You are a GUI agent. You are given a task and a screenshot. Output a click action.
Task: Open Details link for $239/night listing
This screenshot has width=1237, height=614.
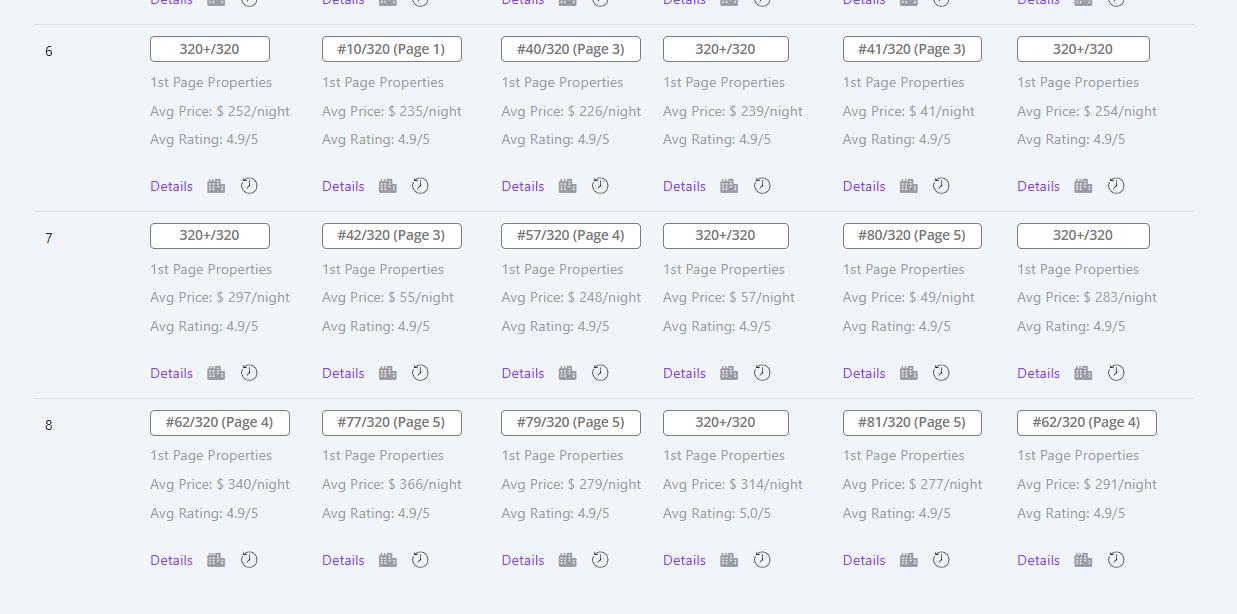click(684, 186)
